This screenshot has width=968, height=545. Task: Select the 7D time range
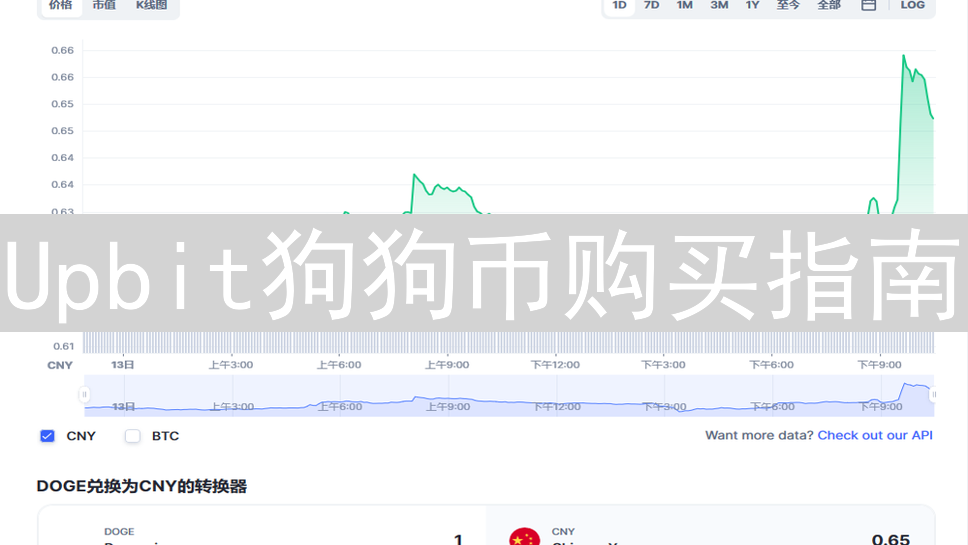point(651,6)
